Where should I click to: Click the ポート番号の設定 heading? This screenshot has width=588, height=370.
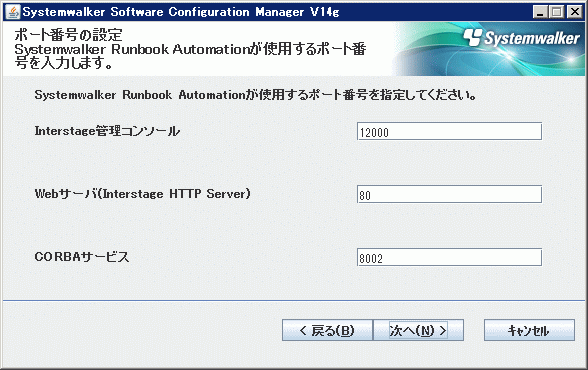click(69, 35)
